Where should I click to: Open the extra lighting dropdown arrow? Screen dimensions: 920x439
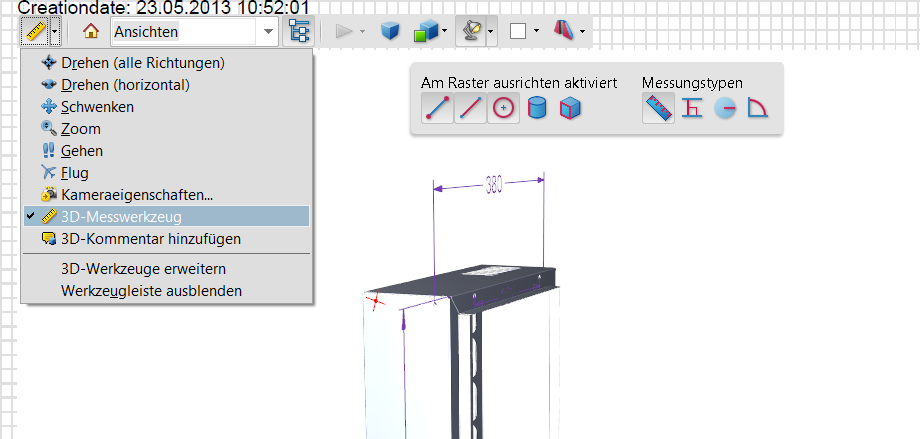(x=492, y=32)
